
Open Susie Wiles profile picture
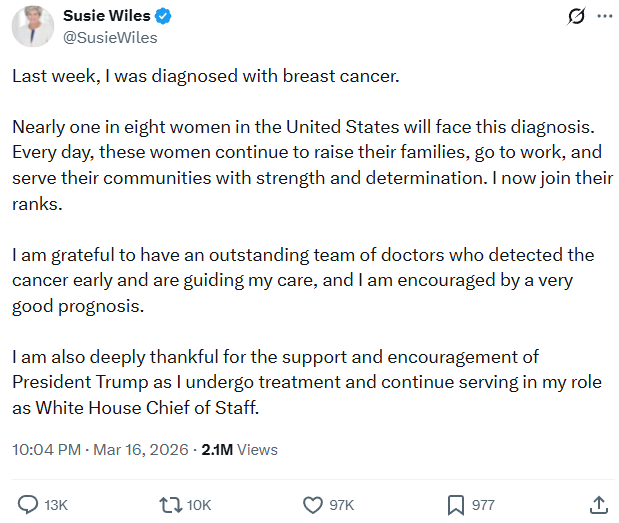[x=33, y=26]
